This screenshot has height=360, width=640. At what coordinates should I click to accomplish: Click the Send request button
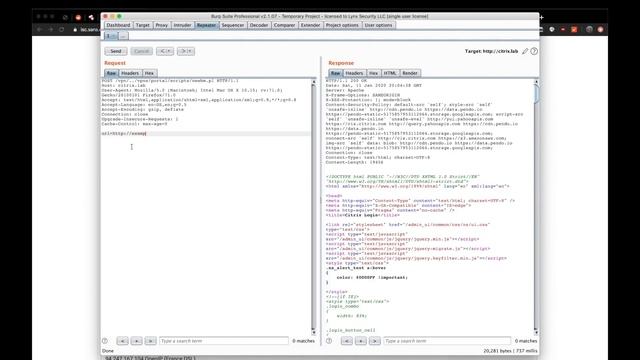pyautogui.click(x=116, y=51)
